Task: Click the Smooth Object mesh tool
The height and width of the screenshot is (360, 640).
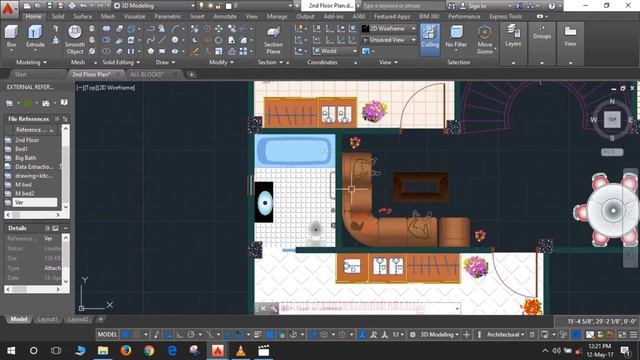Action: pos(75,40)
